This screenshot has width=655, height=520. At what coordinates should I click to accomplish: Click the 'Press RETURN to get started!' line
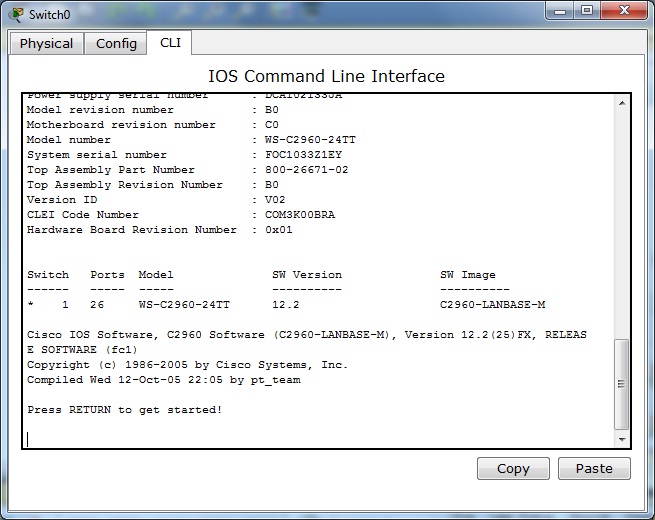pyautogui.click(x=124, y=410)
